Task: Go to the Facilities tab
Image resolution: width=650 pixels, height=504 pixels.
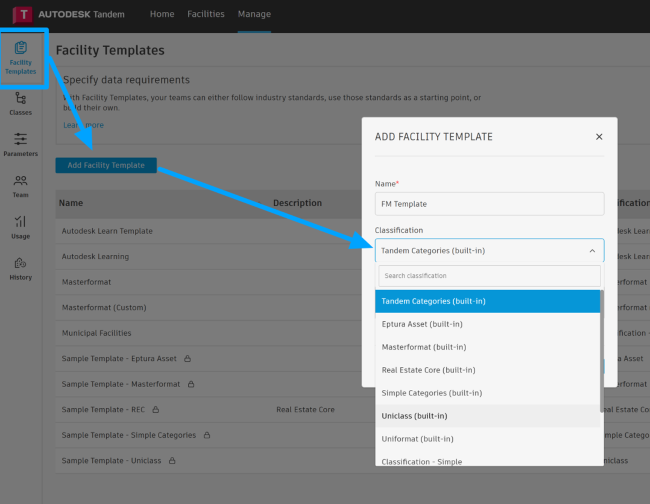Action: tap(206, 14)
